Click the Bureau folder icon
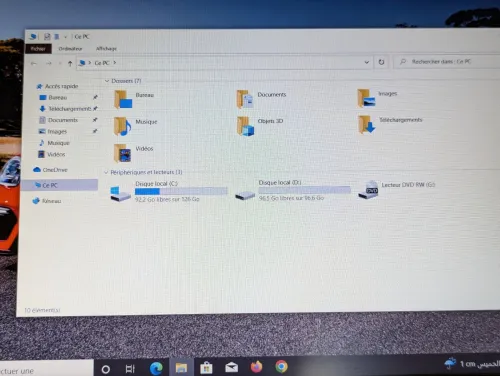 coord(123,99)
